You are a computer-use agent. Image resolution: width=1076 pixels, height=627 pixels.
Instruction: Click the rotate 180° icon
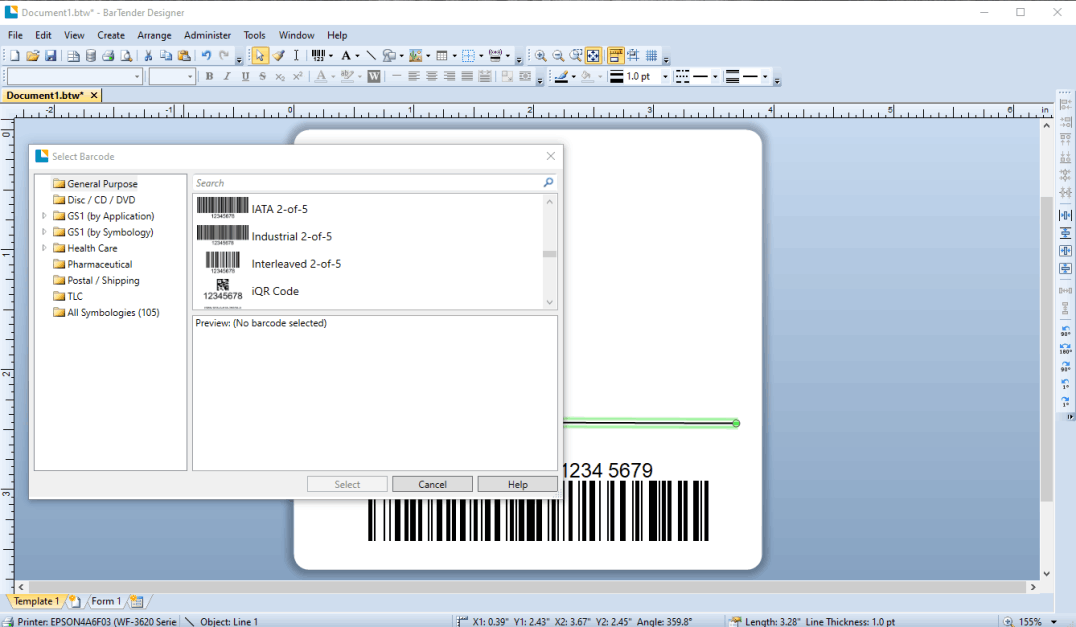(1065, 349)
